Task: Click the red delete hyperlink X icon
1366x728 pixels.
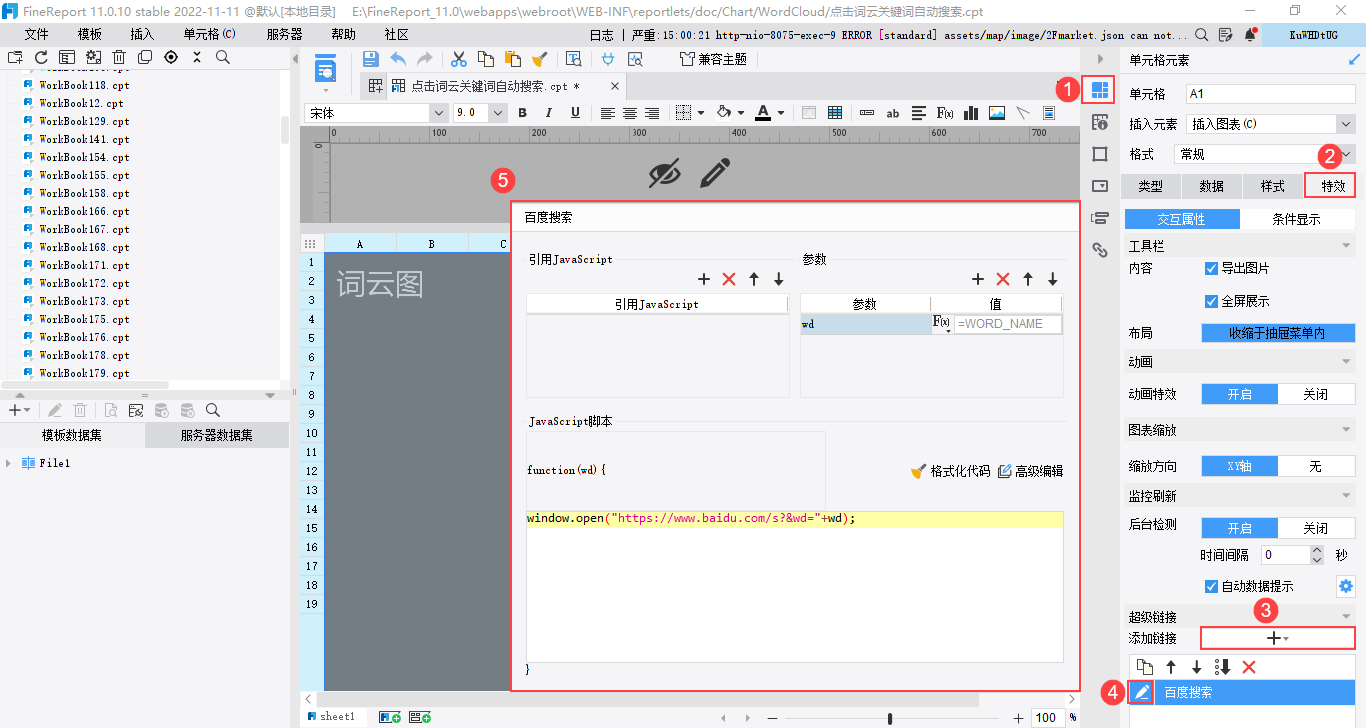Action: (x=1248, y=667)
